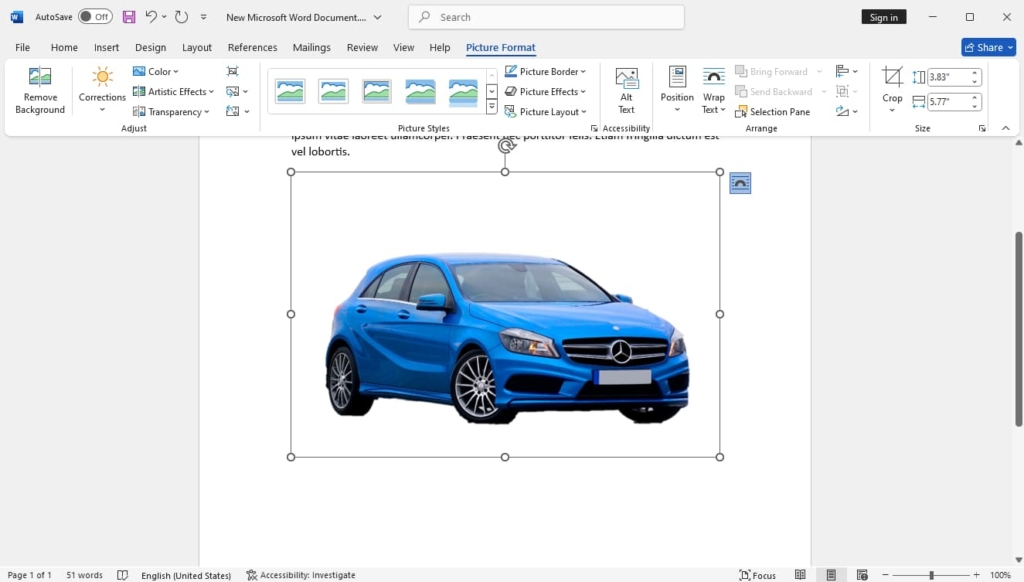Image resolution: width=1024 pixels, height=582 pixels.
Task: Click Accessibility: Investigate in status bar
Action: [301, 575]
